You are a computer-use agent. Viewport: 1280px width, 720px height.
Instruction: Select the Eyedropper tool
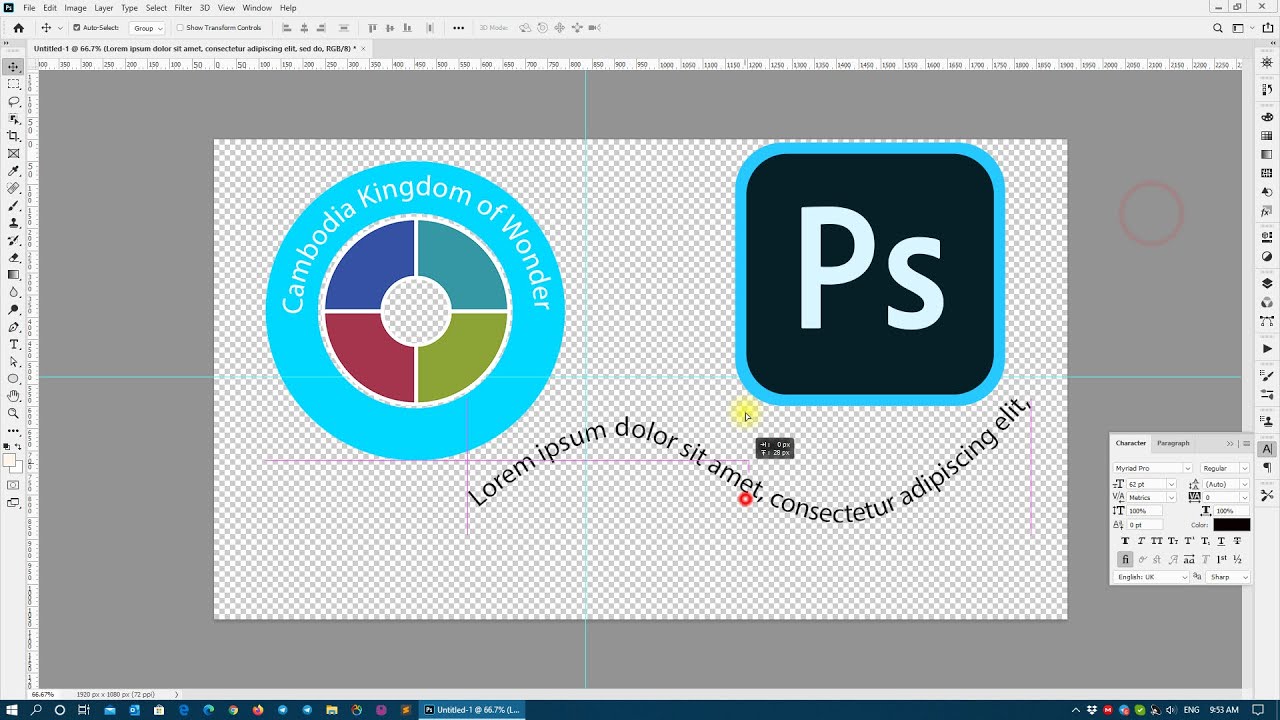coord(13,171)
